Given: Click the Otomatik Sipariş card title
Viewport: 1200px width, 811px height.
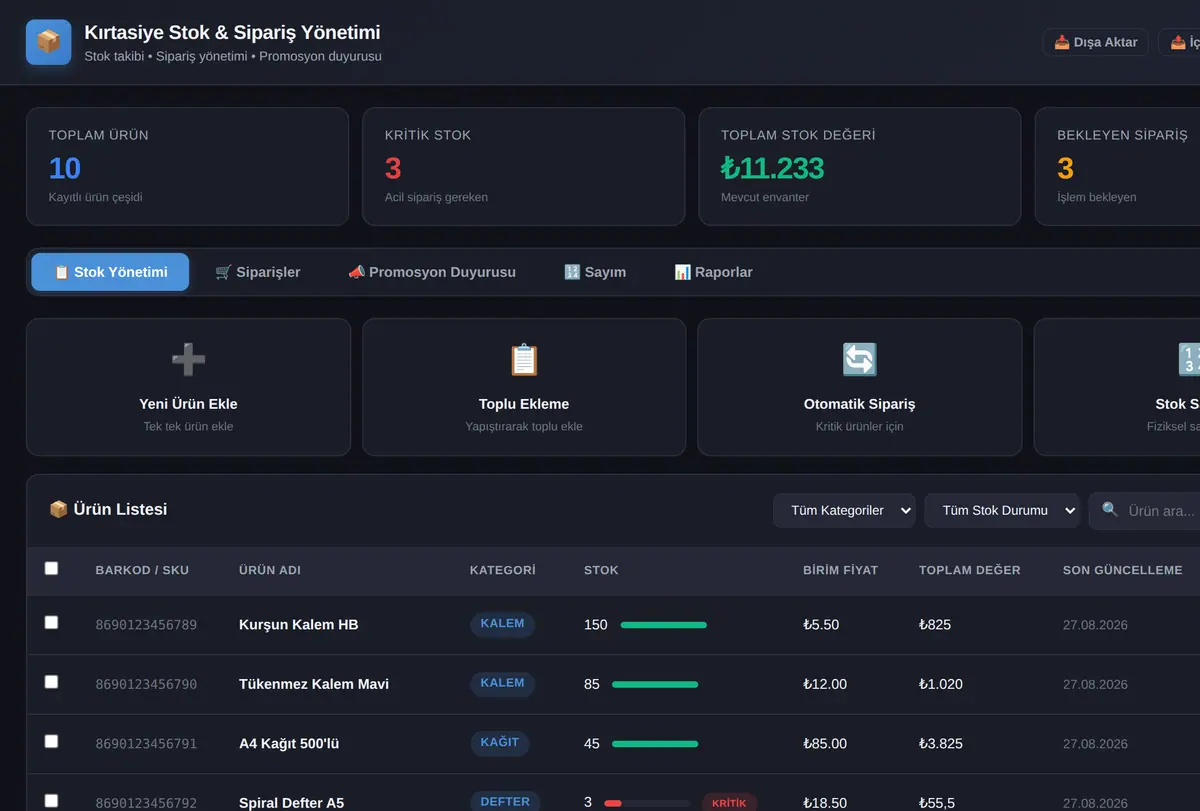Looking at the screenshot, I should click(859, 404).
